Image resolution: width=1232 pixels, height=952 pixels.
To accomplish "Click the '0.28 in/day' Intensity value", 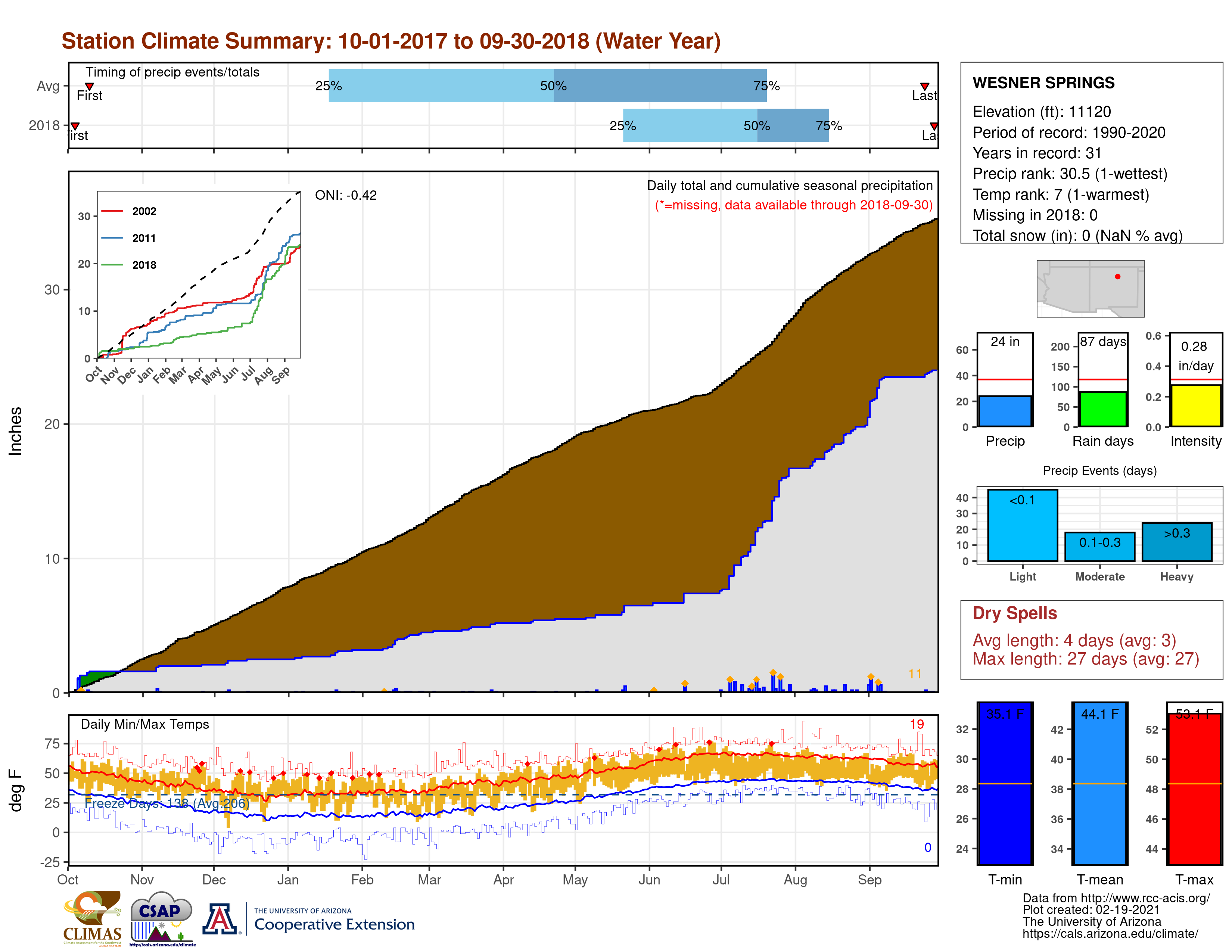I will [x=1195, y=356].
